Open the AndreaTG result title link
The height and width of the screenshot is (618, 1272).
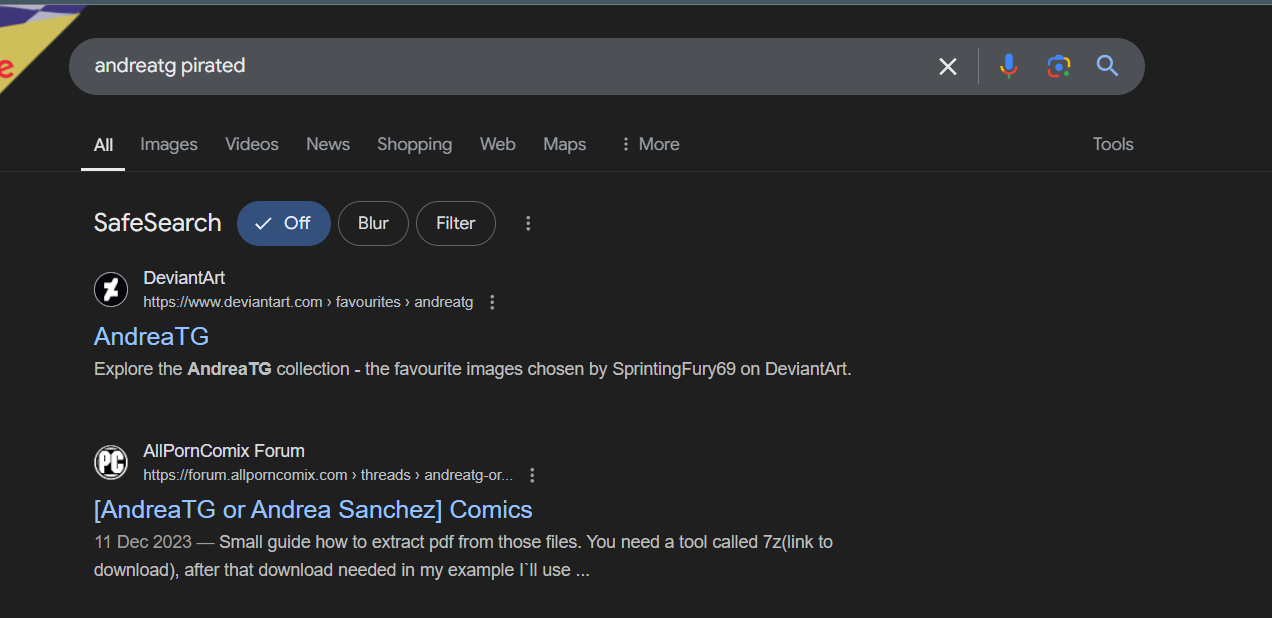point(151,336)
